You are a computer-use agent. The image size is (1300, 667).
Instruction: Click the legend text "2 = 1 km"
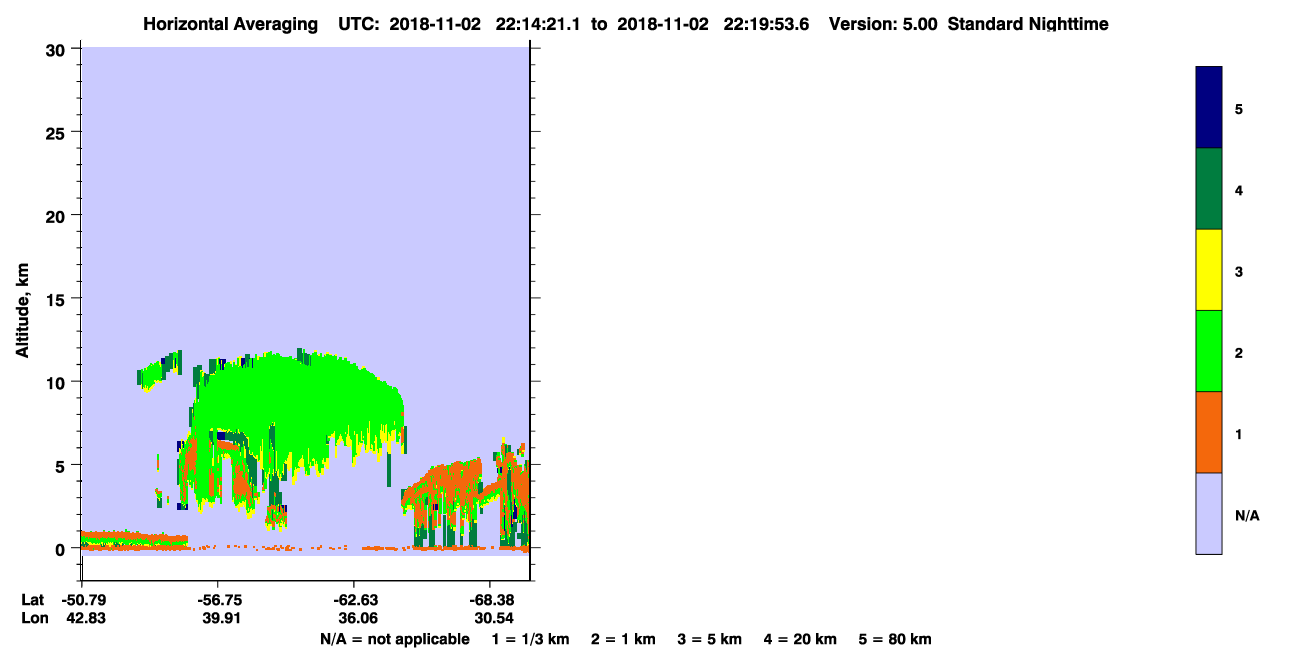tap(623, 639)
